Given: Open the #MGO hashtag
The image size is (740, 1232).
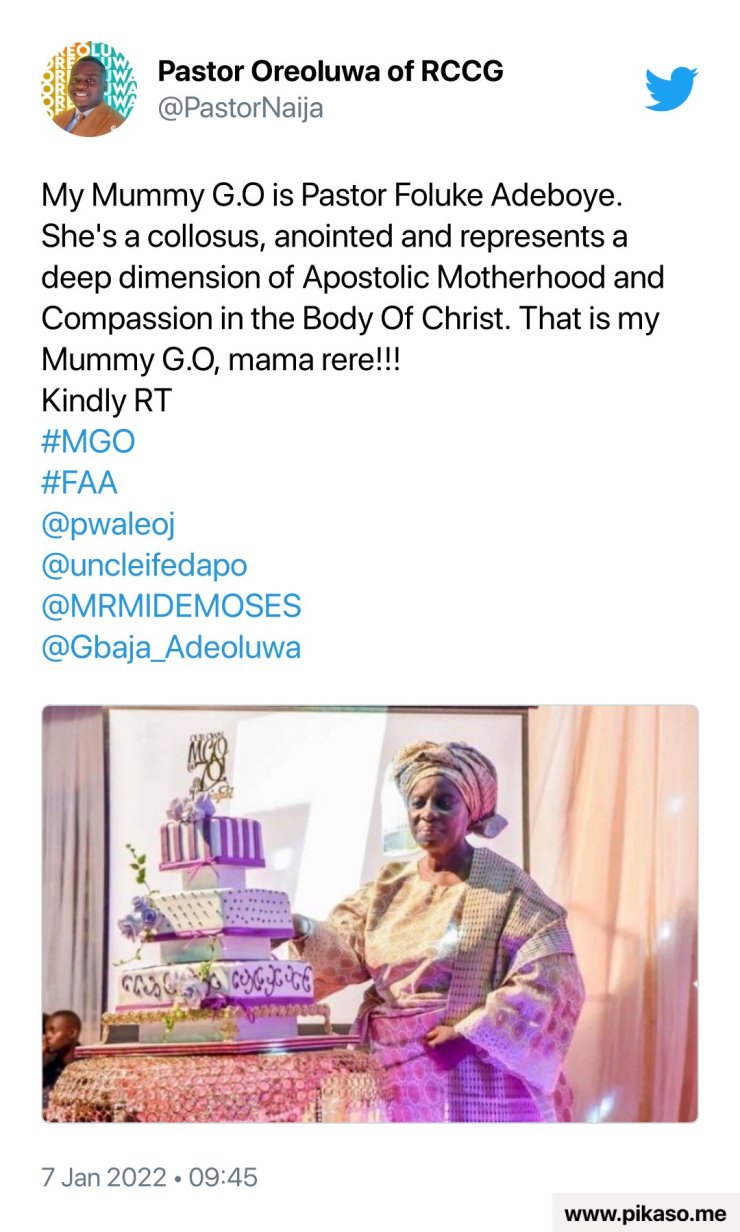Looking at the screenshot, I should (88, 442).
